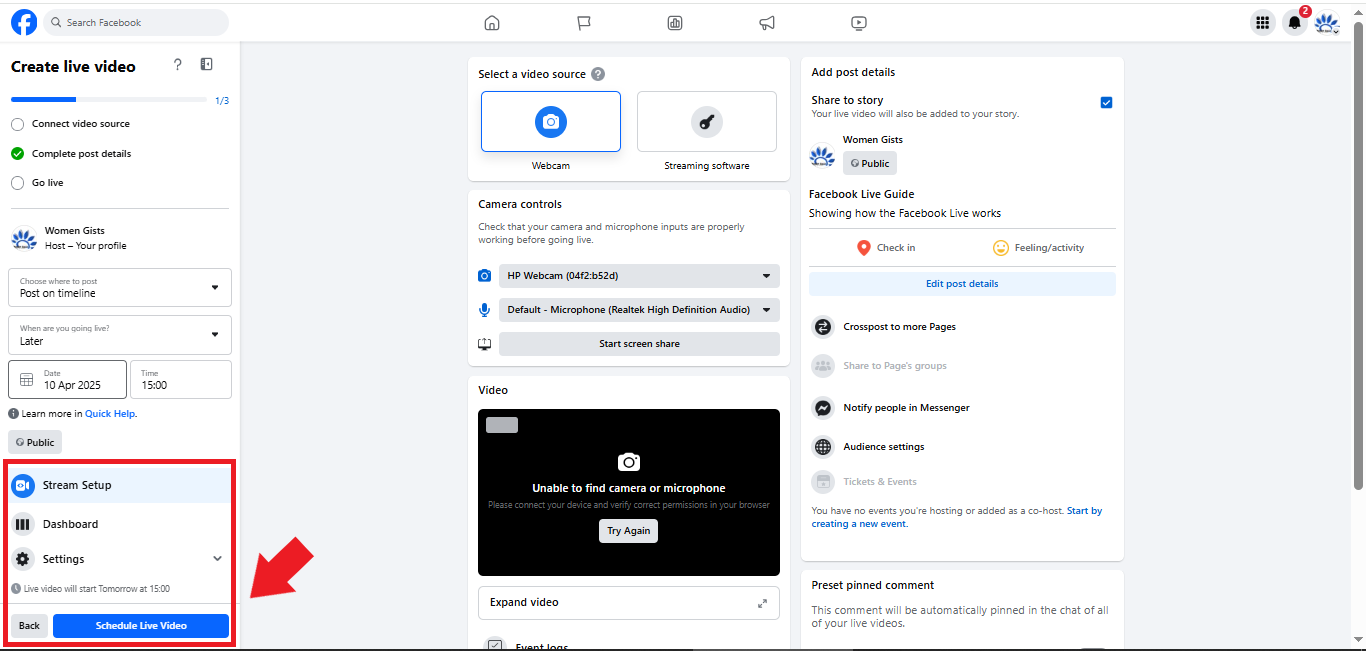Viewport: 1366px width, 651px height.
Task: Select Connect video source step
Action: tap(71, 124)
